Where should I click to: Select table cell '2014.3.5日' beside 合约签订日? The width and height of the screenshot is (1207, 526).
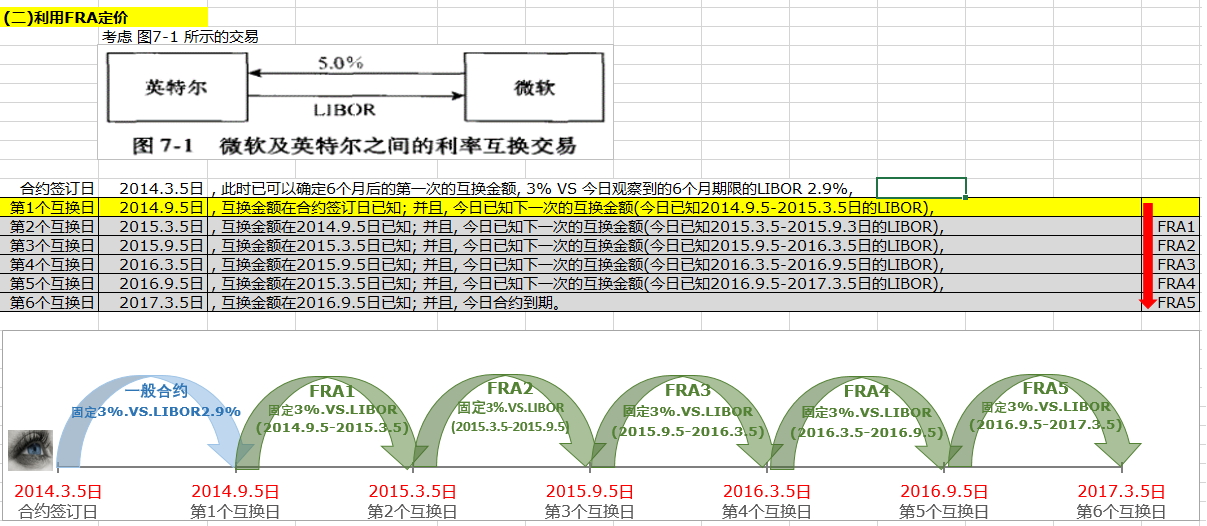click(153, 188)
